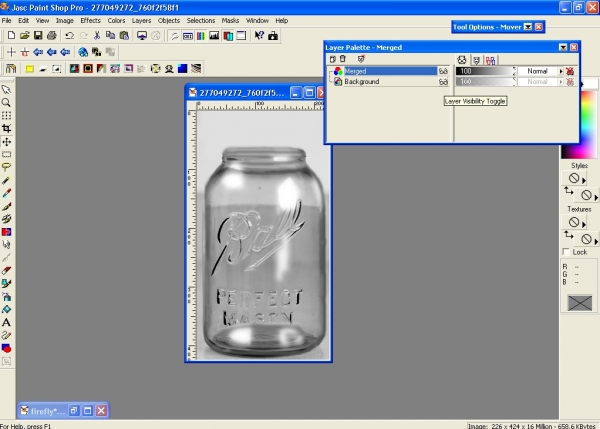Screen dimensions: 600x429
Task: Select the Background layer name
Action: pos(362,82)
